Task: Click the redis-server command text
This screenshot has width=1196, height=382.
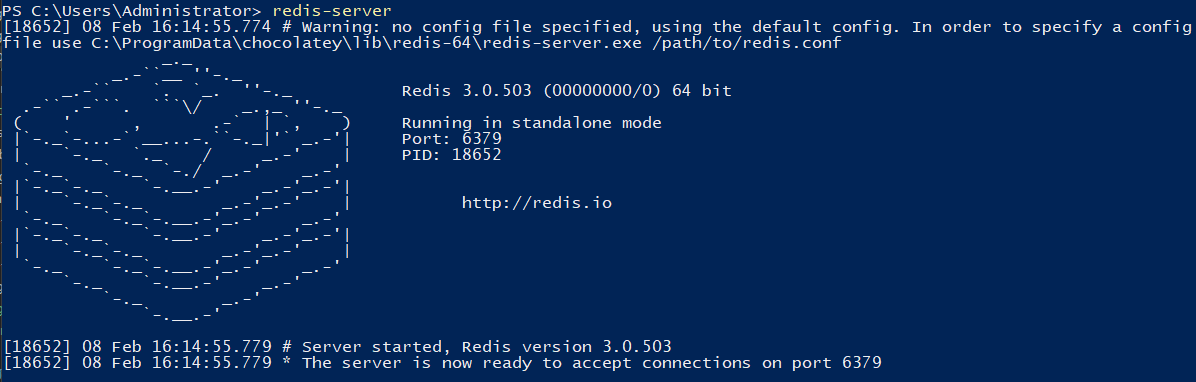Action: click(332, 11)
